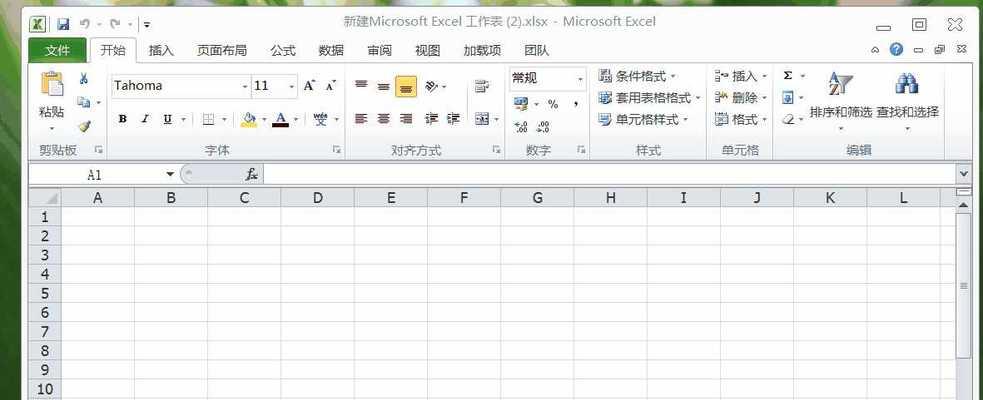The image size is (983, 400).
Task: Click decrease indent icon
Action: pyautogui.click(x=431, y=118)
